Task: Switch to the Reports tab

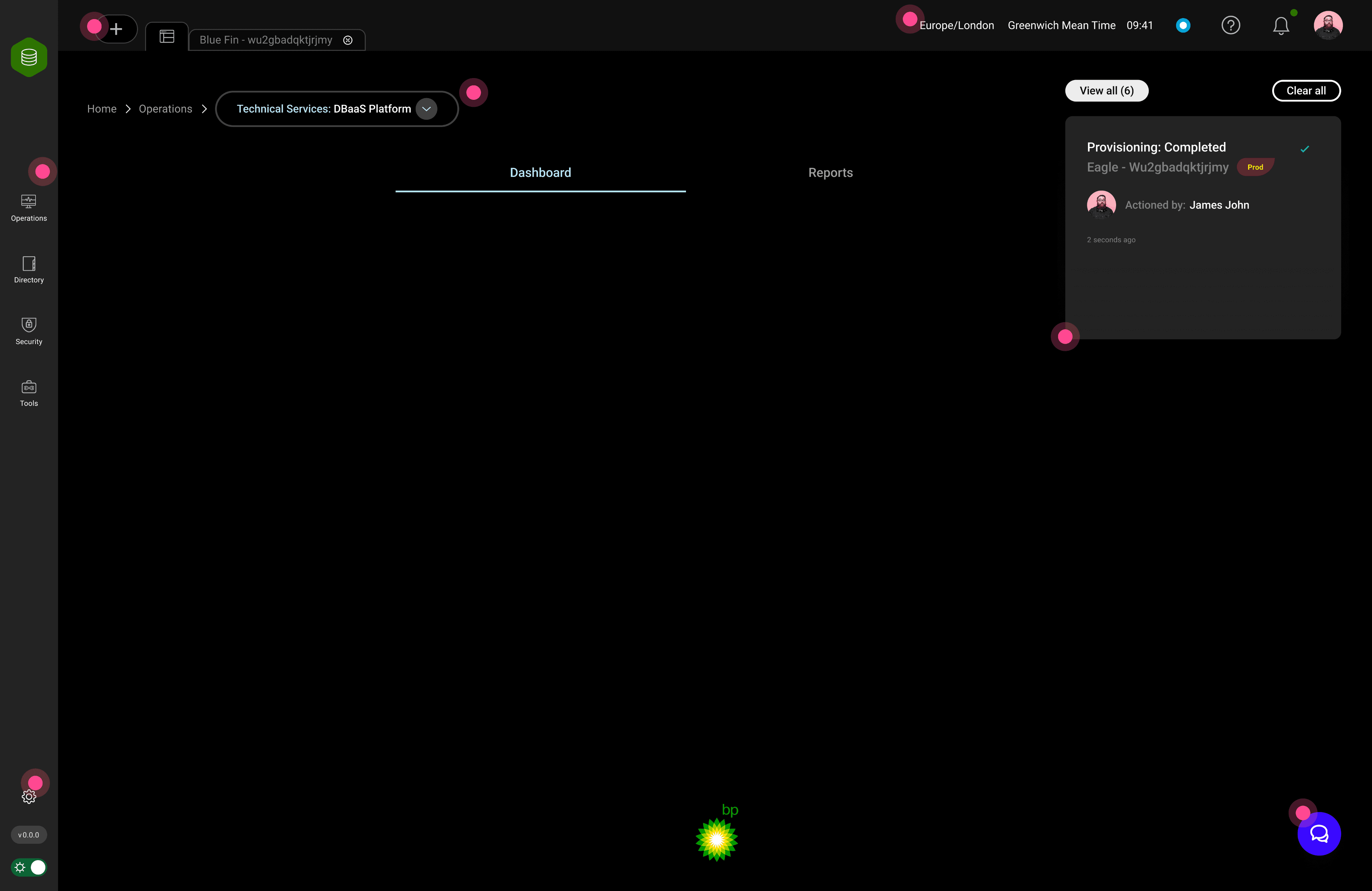Action: pos(830,173)
